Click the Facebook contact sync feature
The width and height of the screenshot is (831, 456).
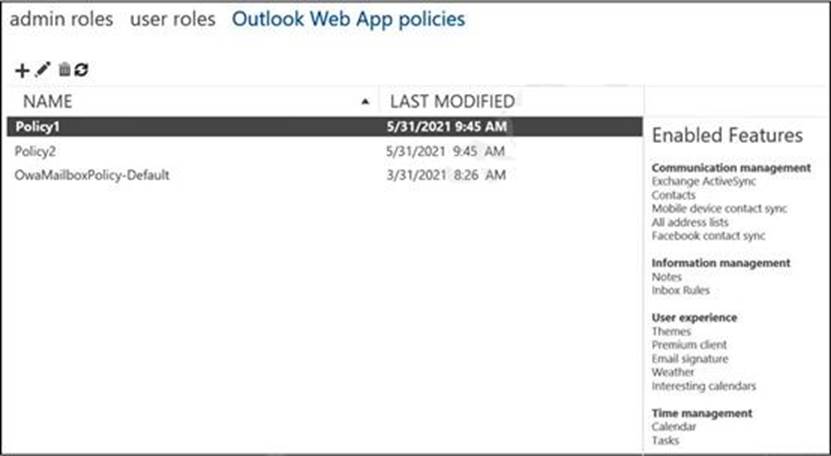tap(708, 236)
